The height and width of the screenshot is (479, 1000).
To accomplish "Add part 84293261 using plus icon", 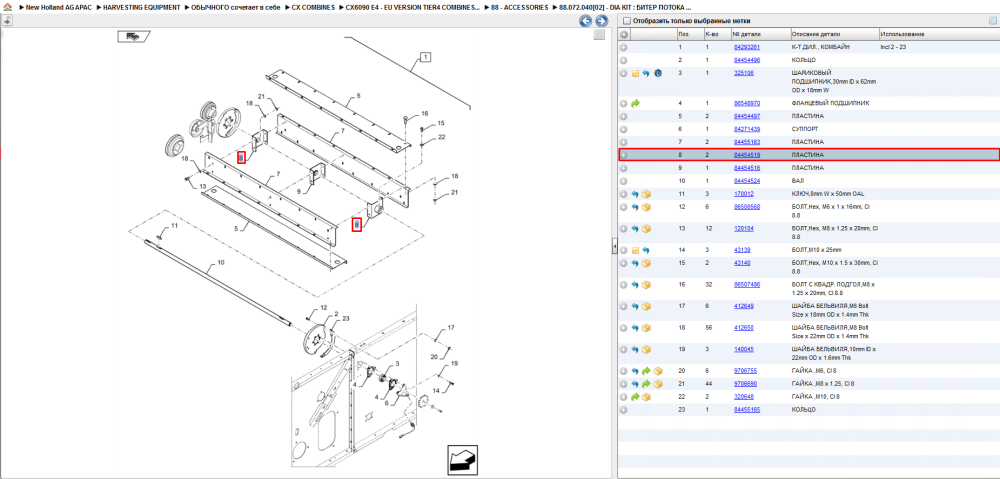I will pos(624,47).
